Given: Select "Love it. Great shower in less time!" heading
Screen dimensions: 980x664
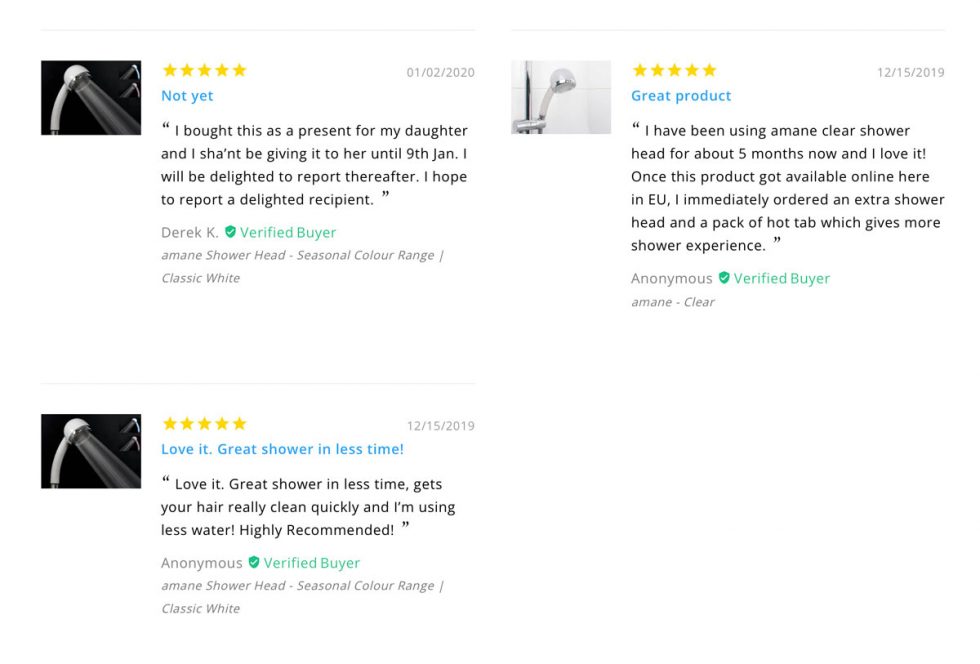Looking at the screenshot, I should pyautogui.click(x=282, y=449).
